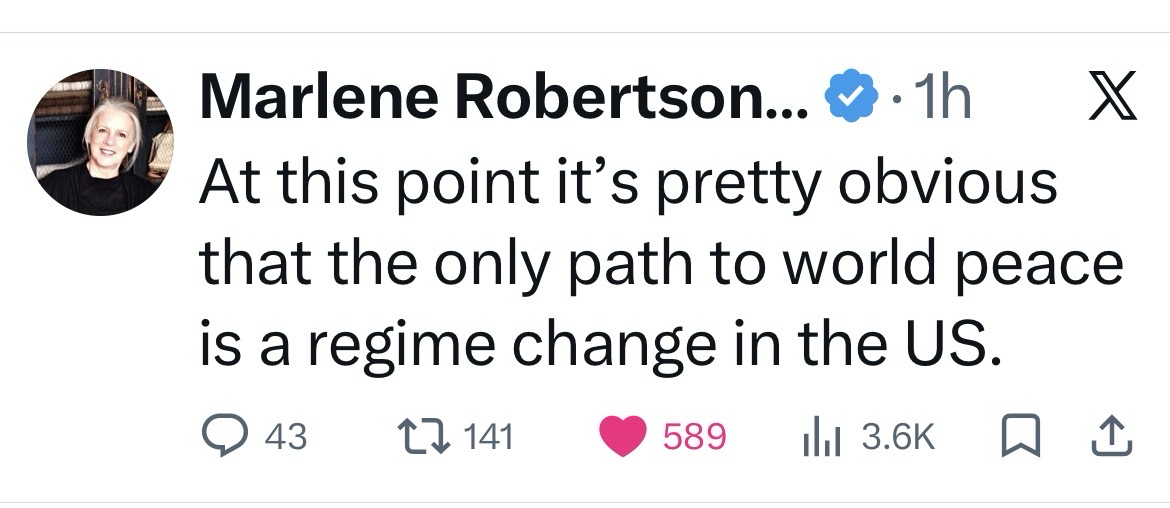Image resolution: width=1170 pixels, height=508 pixels.
Task: Click the blue verified checkmark badge
Action: tap(845, 99)
